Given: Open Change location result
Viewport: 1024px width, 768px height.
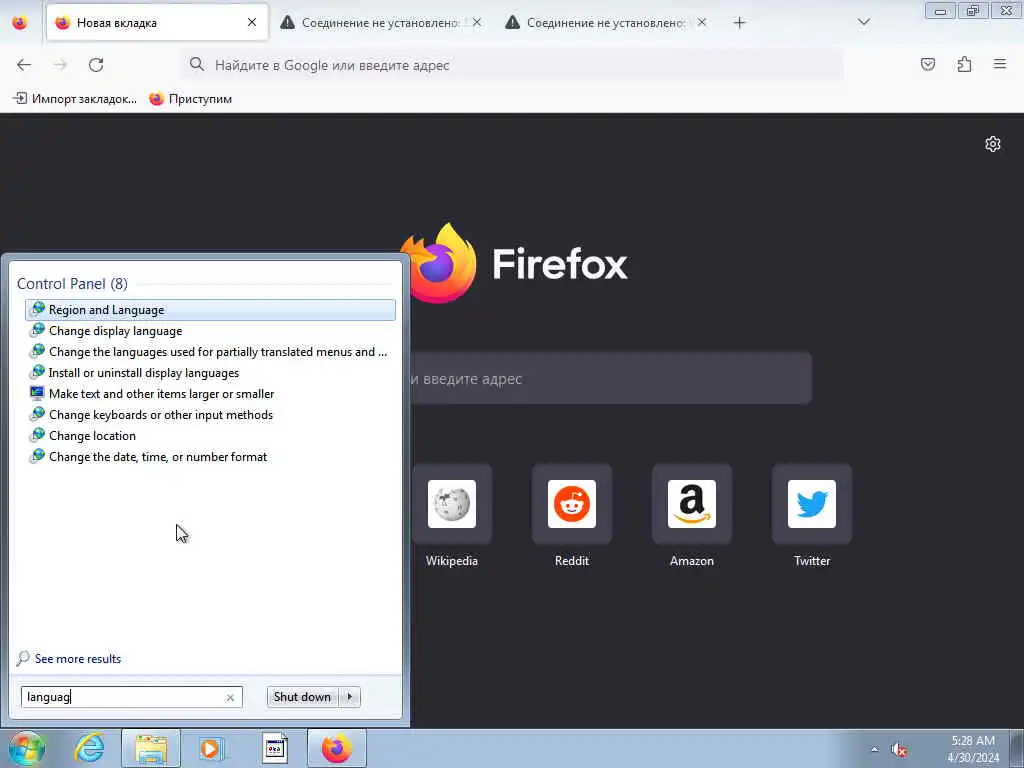Looking at the screenshot, I should [x=210, y=435].
